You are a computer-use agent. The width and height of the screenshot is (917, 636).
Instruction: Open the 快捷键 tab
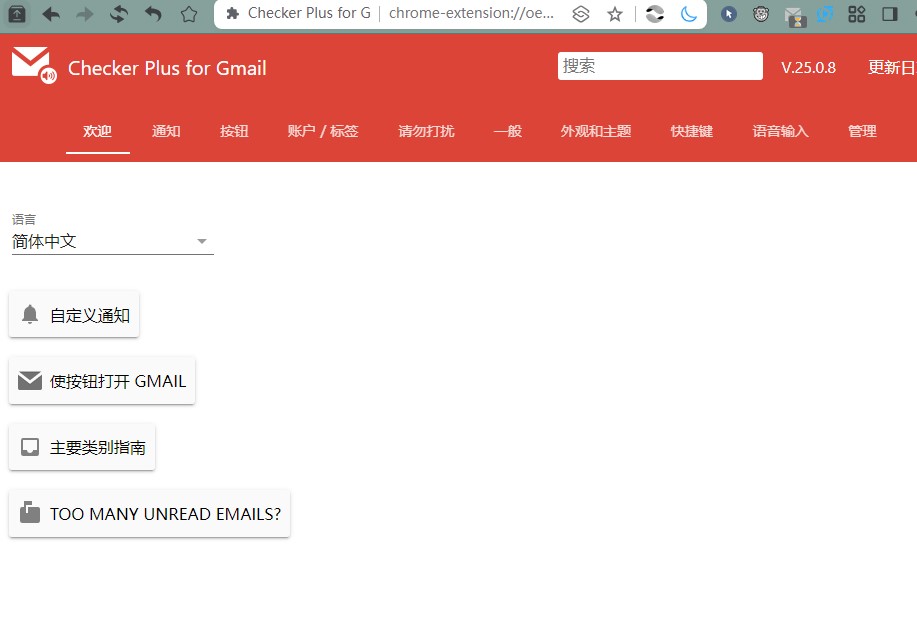(692, 132)
